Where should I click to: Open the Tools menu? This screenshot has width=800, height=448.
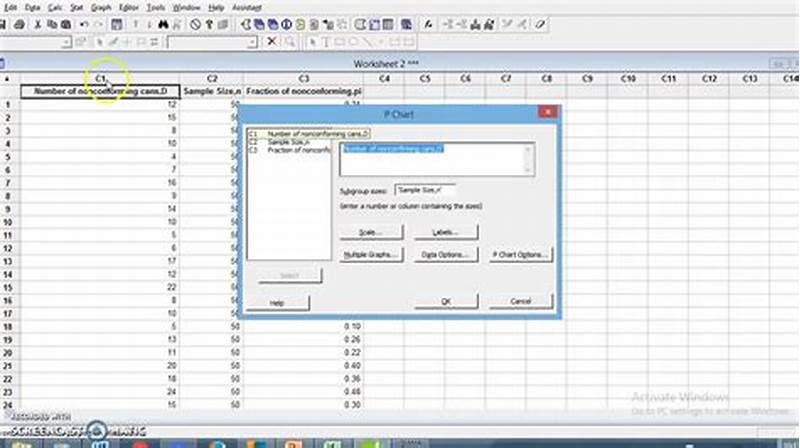pos(156,8)
